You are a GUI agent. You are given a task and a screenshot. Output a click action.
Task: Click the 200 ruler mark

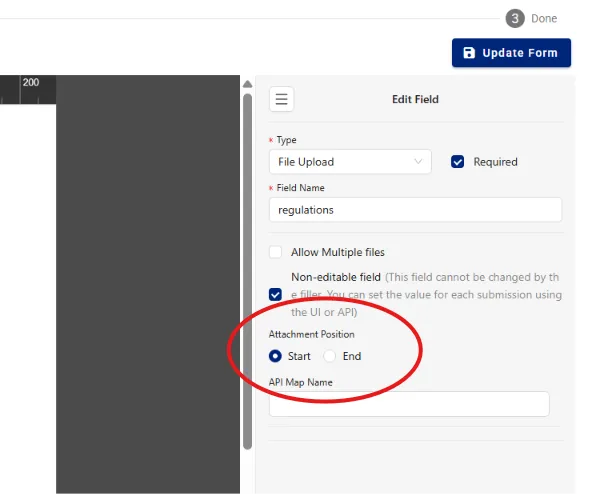[x=30, y=82]
